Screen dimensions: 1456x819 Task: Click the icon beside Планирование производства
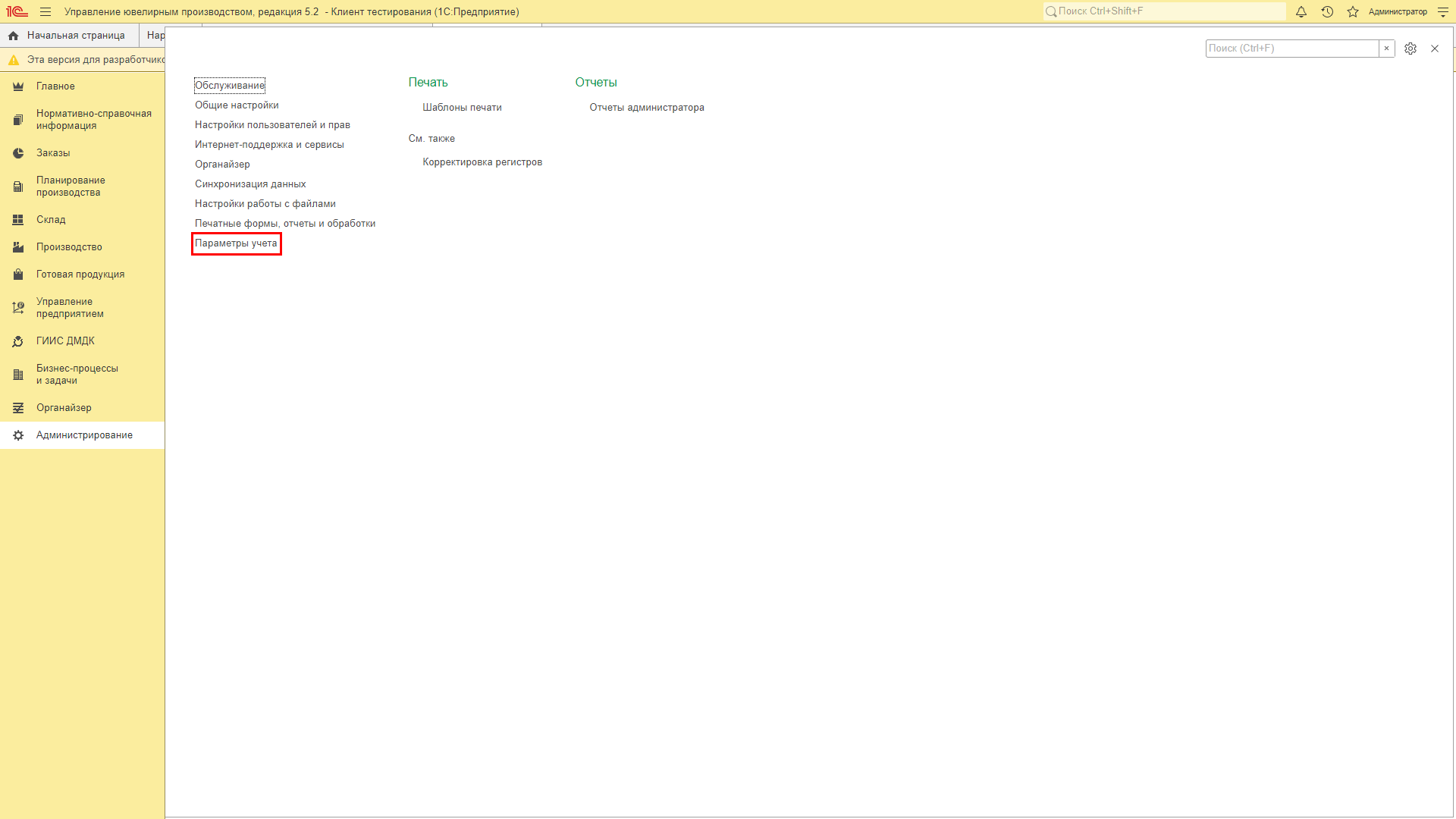[18, 187]
